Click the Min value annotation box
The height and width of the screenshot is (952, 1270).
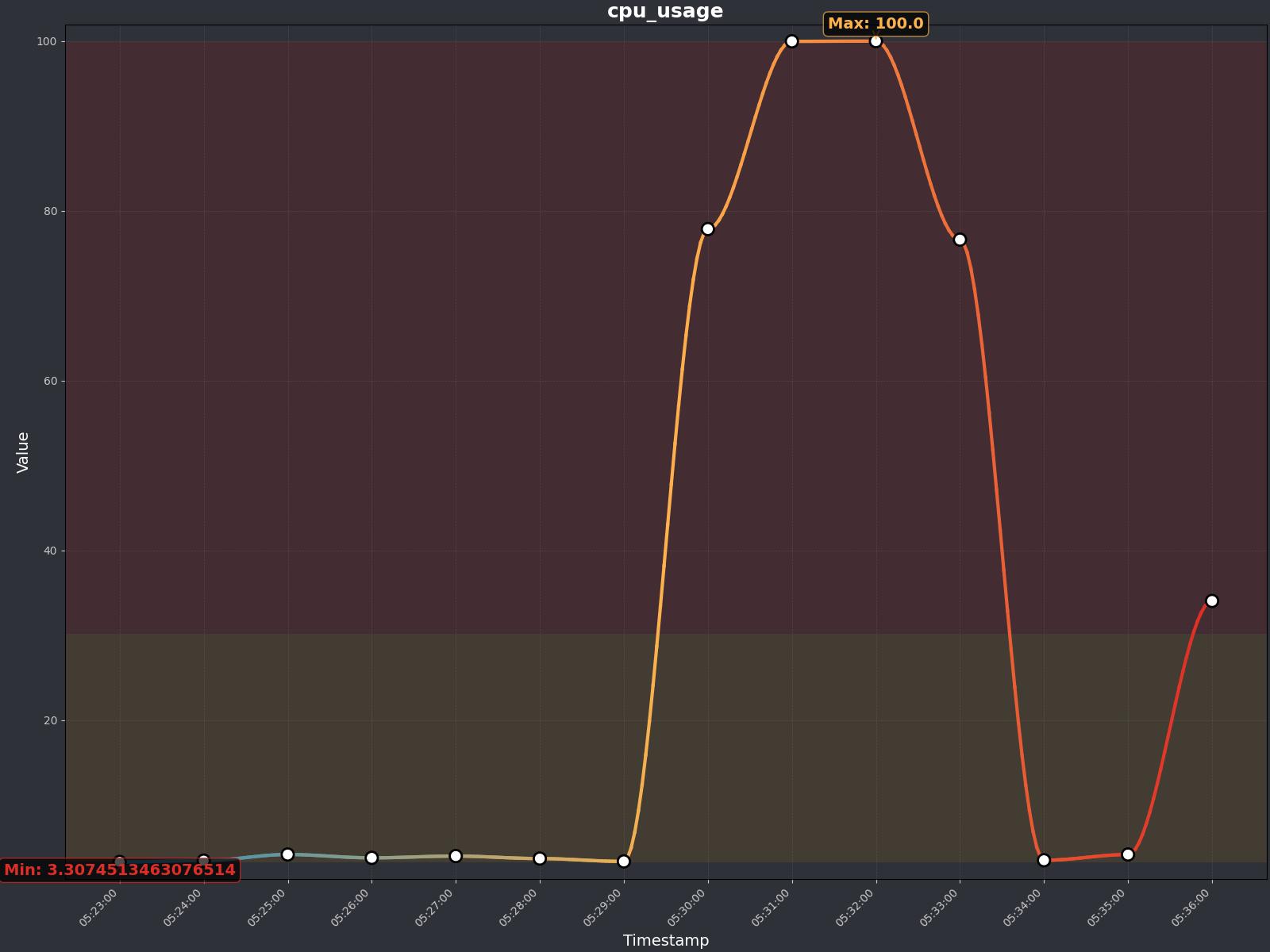click(x=120, y=869)
